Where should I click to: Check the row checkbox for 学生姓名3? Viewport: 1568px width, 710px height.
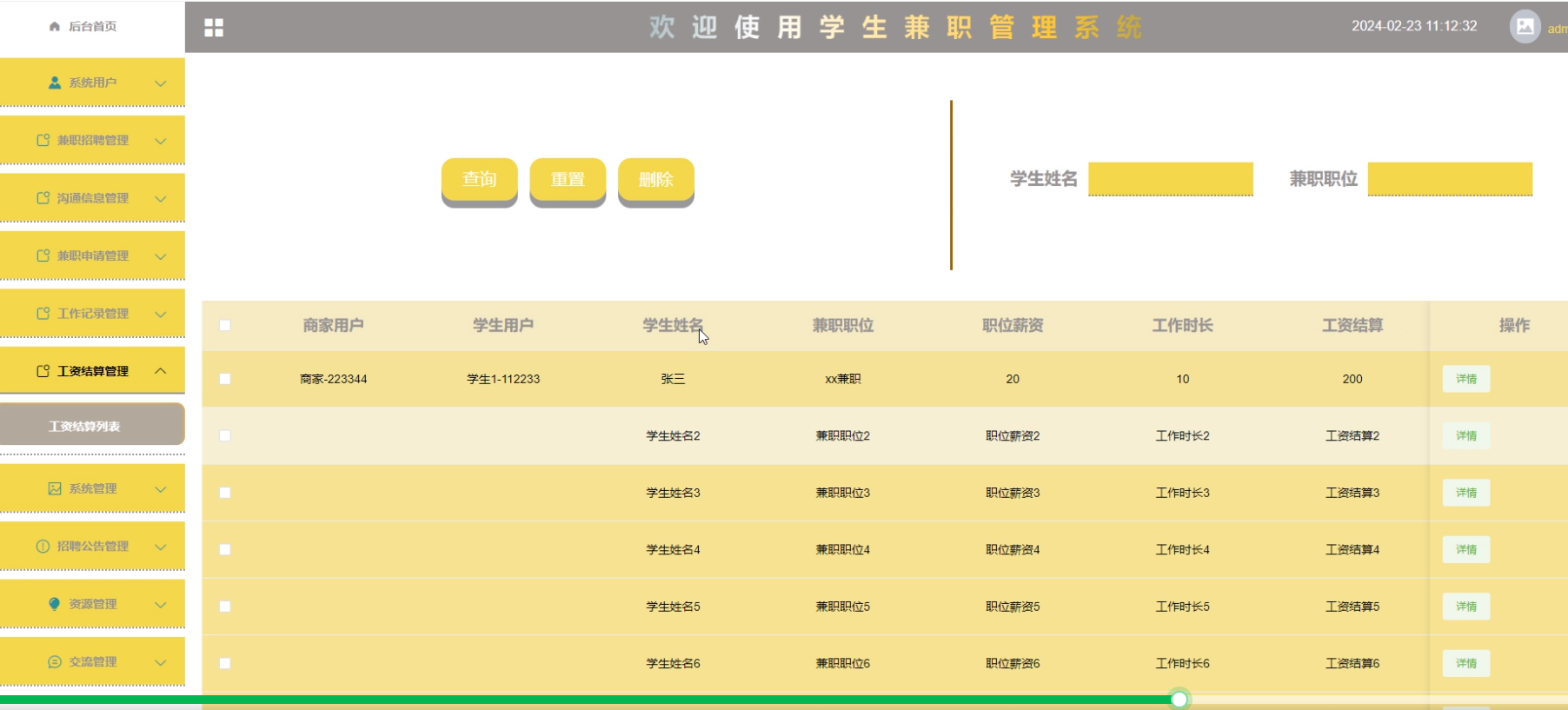[225, 493]
